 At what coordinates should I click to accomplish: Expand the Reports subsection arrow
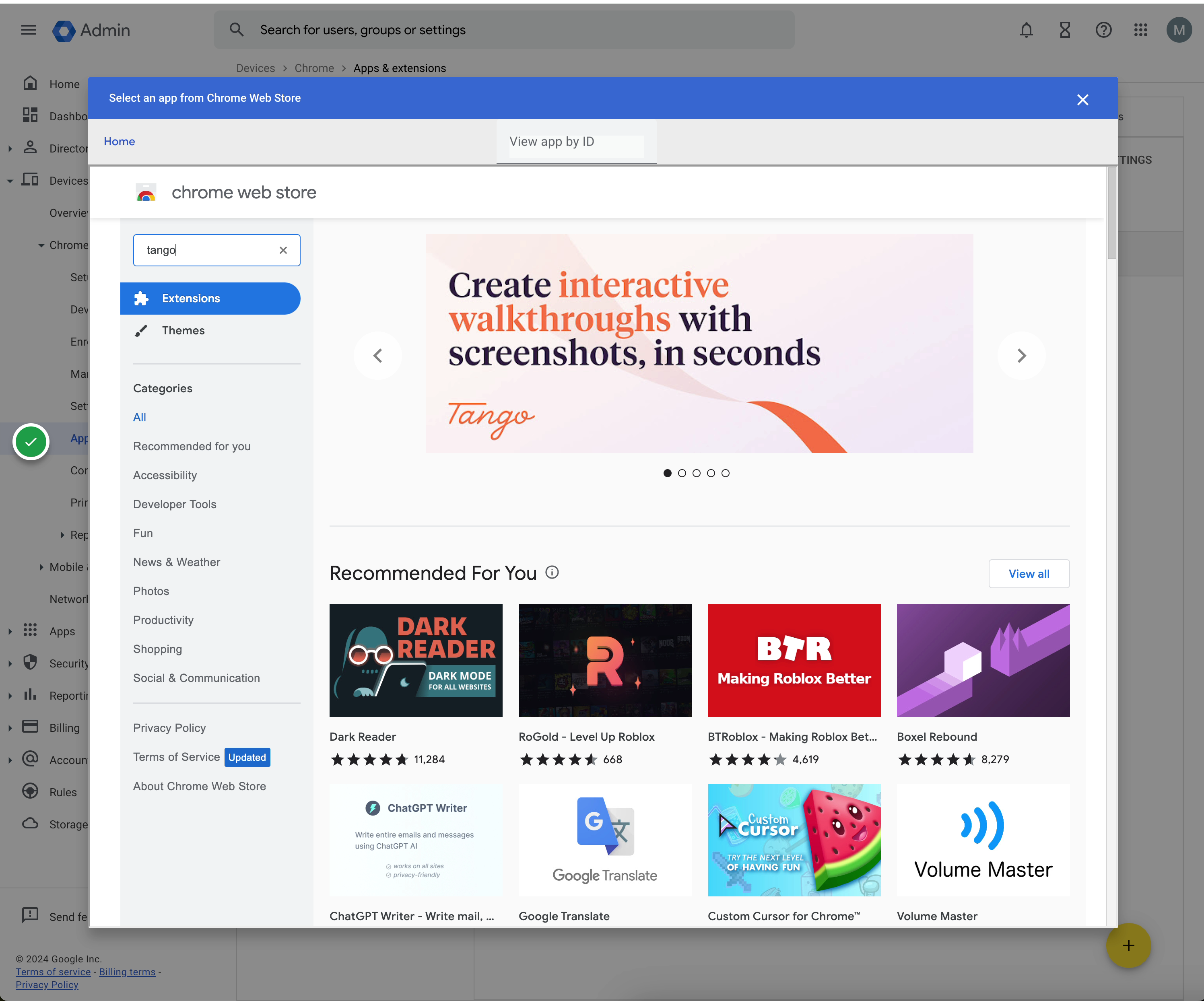(x=62, y=535)
